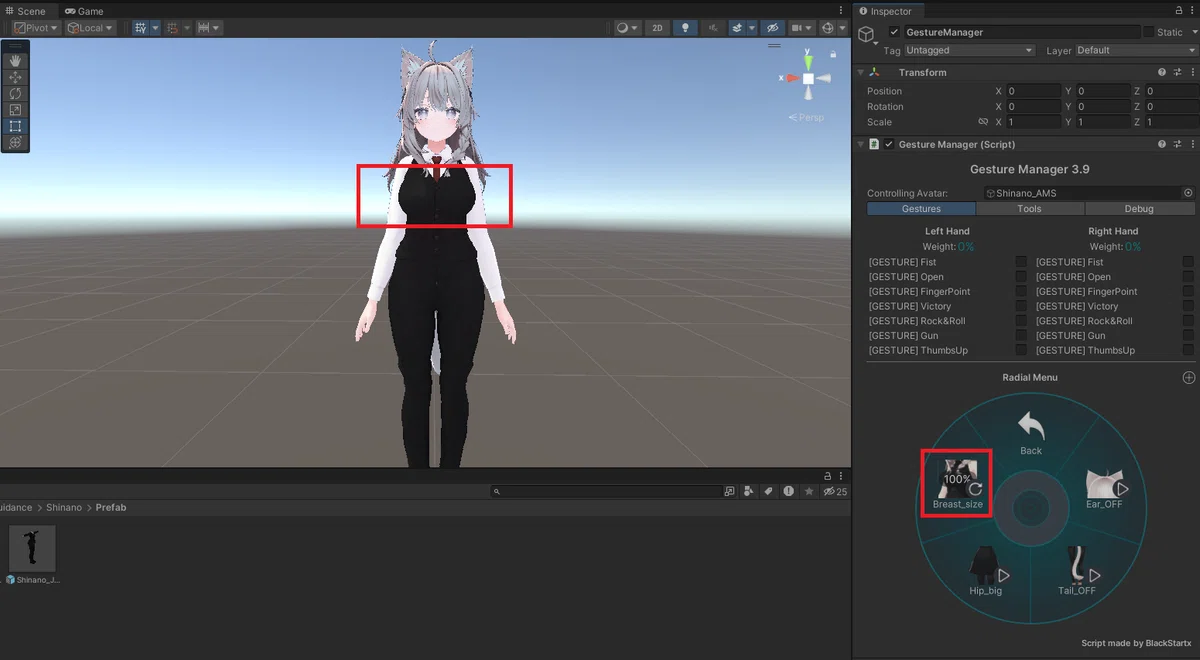Screen dimensions: 1200x660
Task: Toggle grid snapping icon in Scene toolbar
Action: [x=139, y=28]
